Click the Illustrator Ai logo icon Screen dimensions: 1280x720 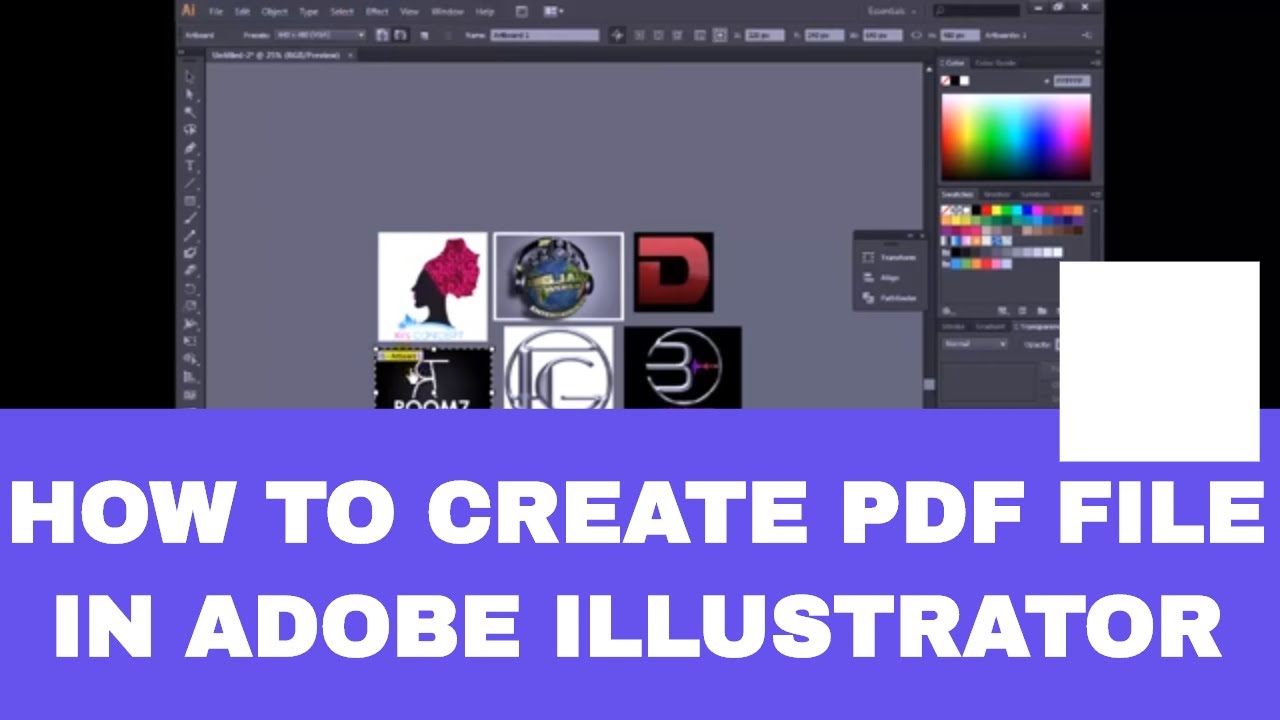click(188, 12)
